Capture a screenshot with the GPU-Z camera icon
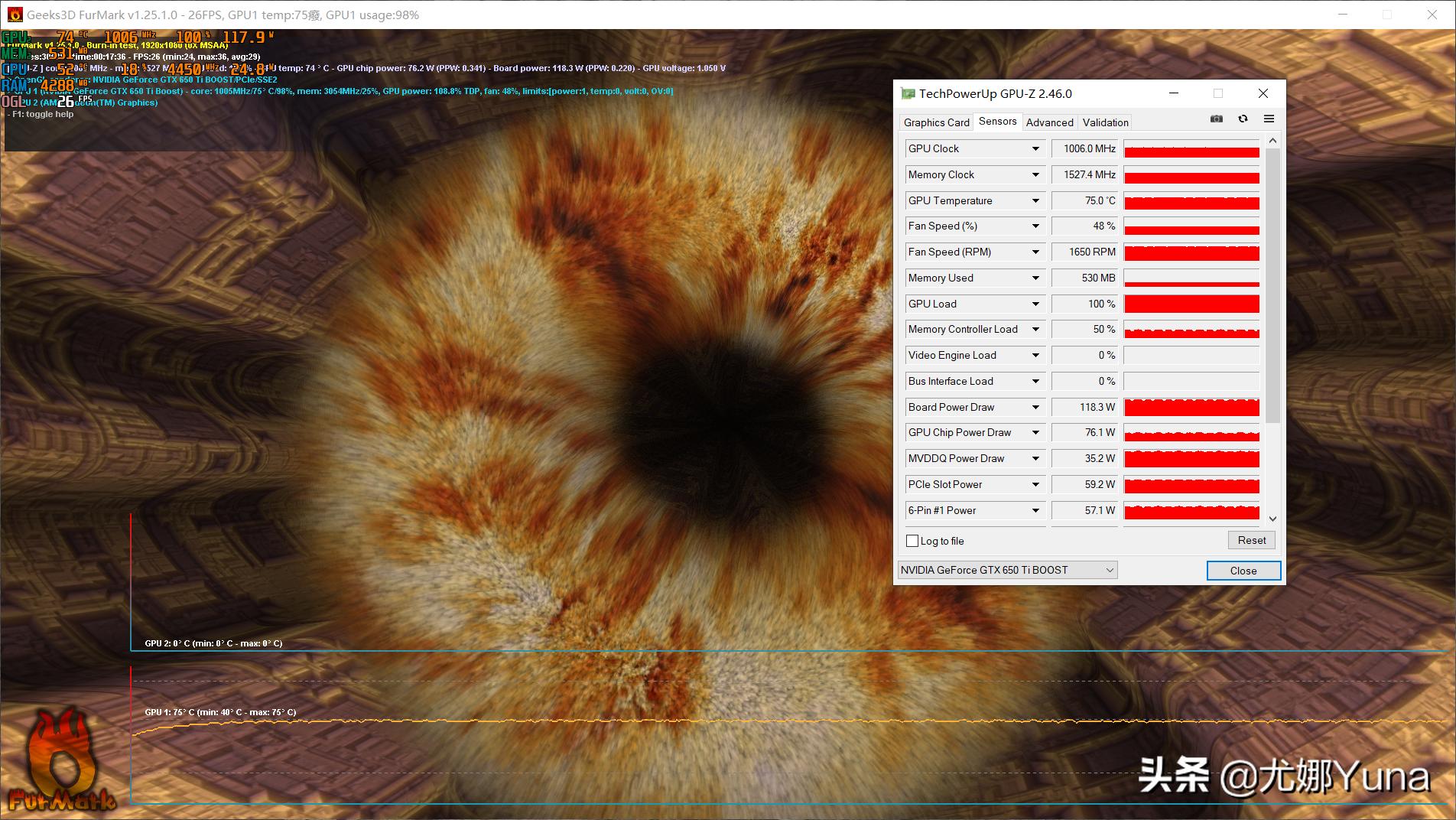The width and height of the screenshot is (1456, 820). tap(1216, 119)
